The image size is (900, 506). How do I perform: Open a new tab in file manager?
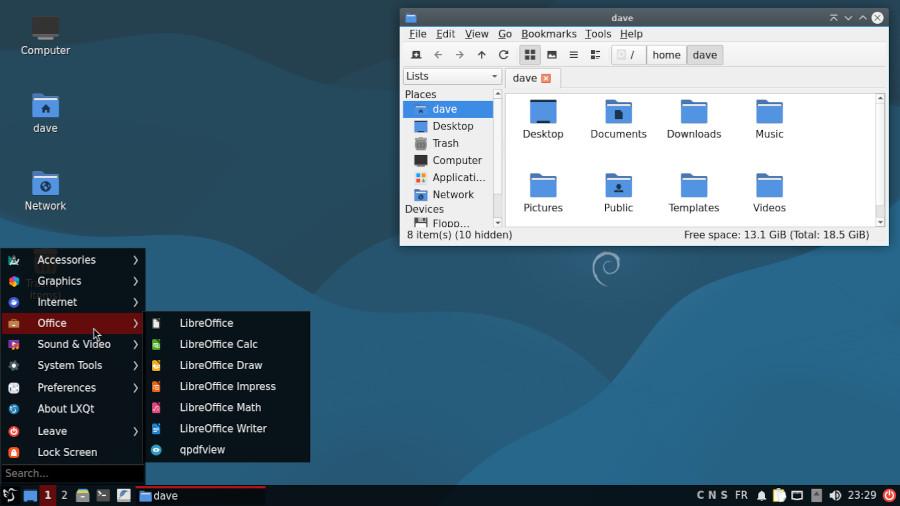click(x=416, y=55)
